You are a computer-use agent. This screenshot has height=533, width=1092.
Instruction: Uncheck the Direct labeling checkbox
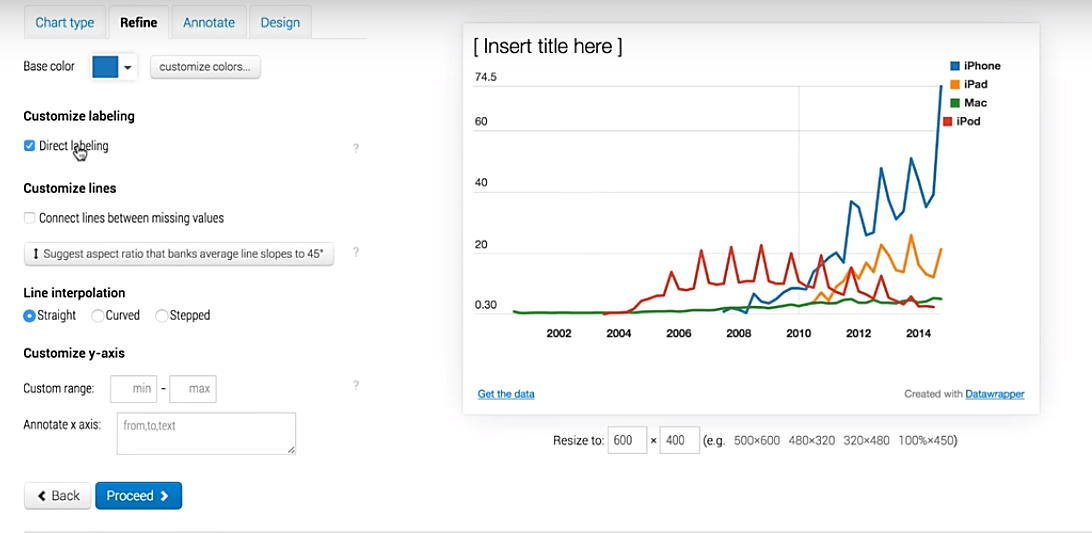point(29,146)
